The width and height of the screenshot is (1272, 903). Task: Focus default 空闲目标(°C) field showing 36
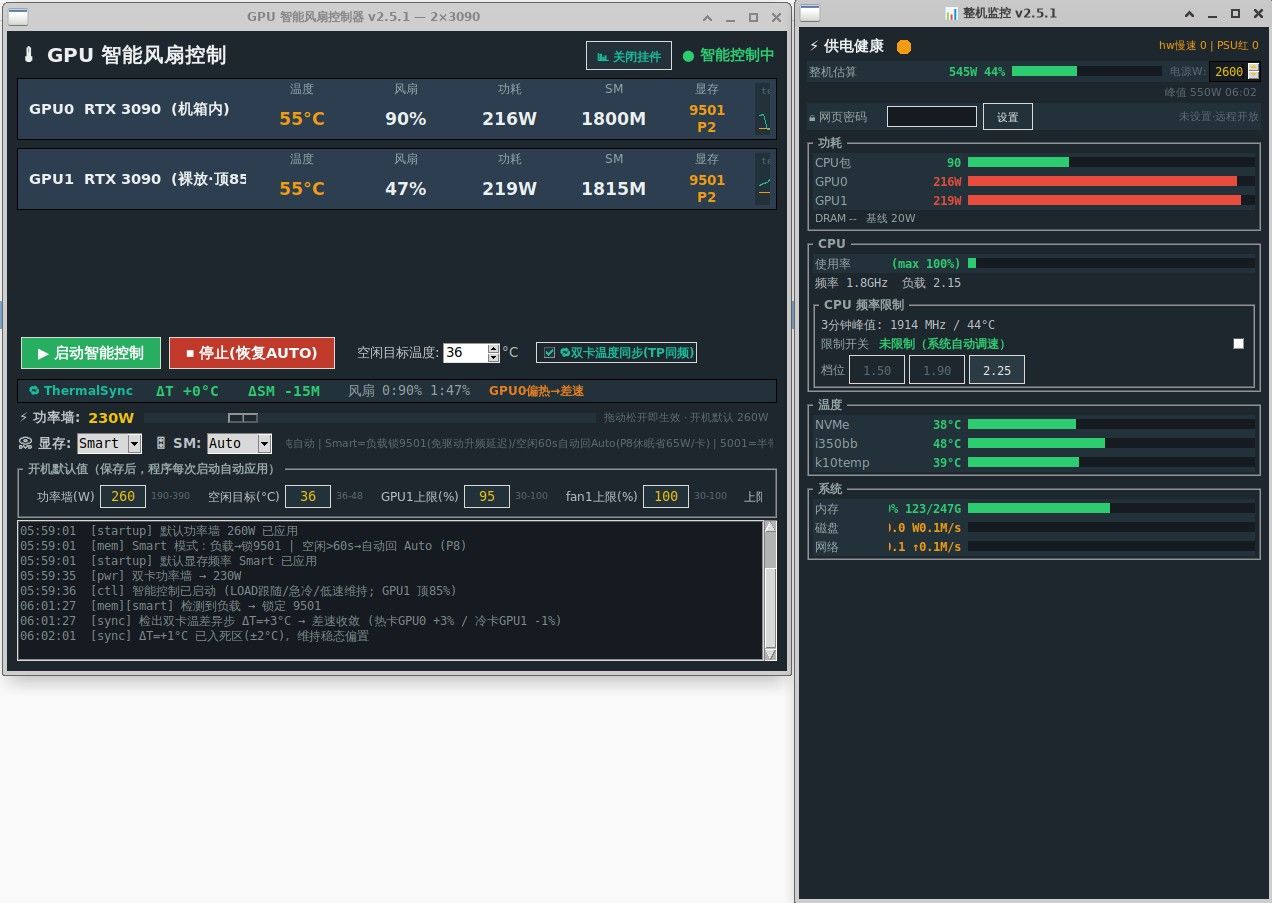(308, 497)
